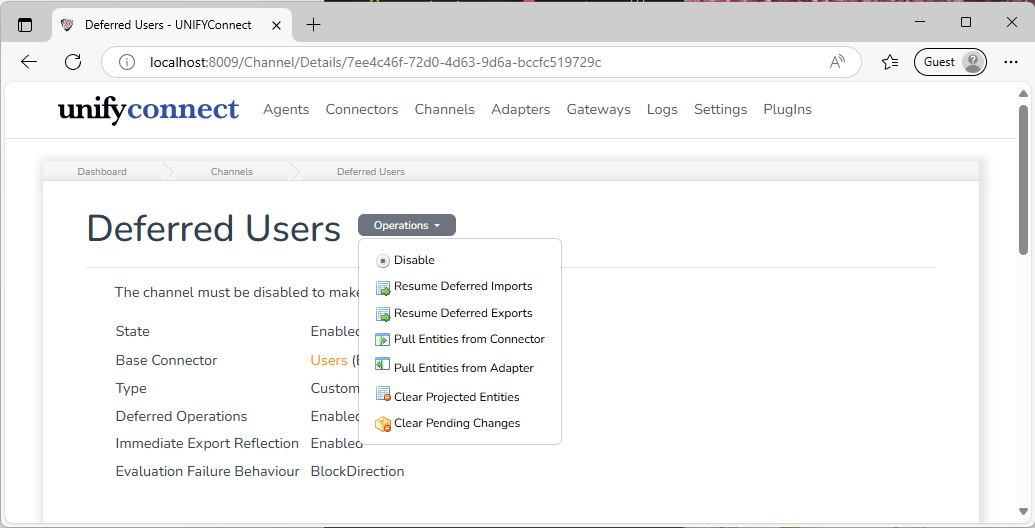Click the Pull Entities from Connector icon
The height and width of the screenshot is (528, 1035).
tap(382, 340)
